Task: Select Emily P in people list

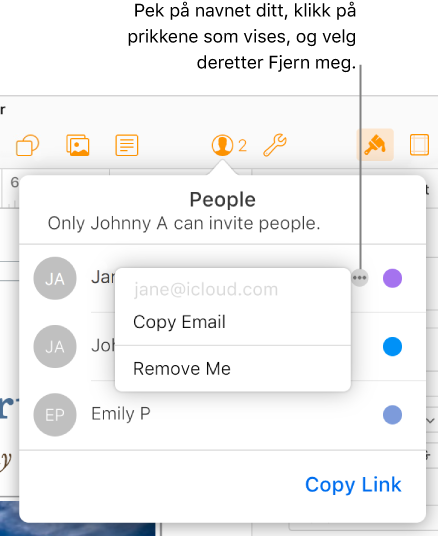Action: point(121,414)
